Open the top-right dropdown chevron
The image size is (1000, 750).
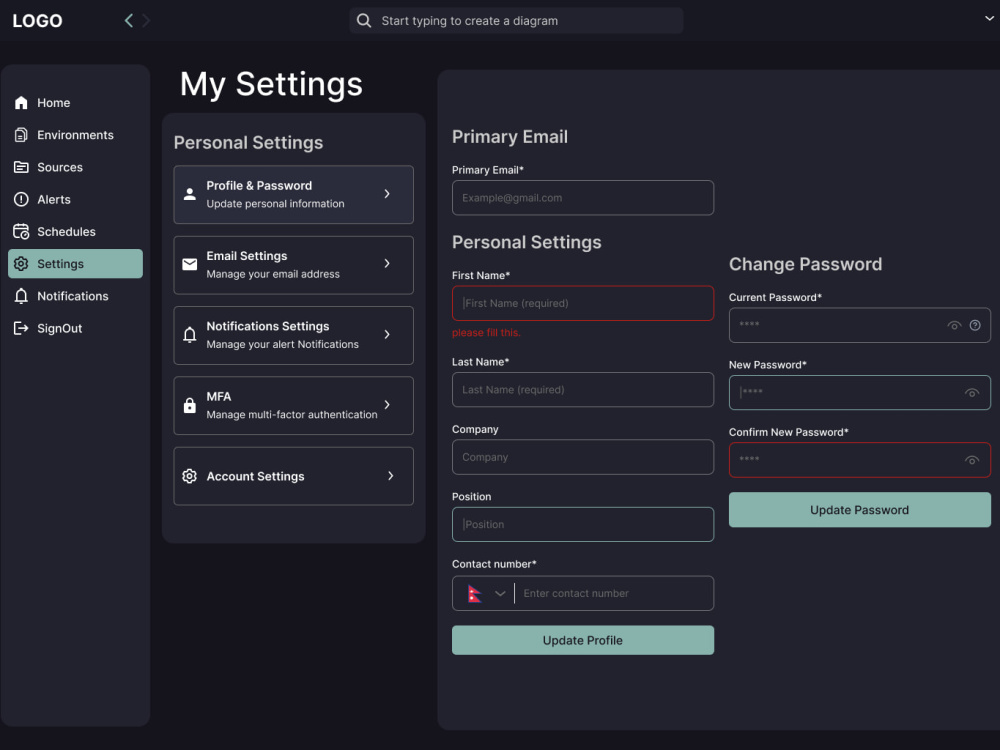[989, 18]
